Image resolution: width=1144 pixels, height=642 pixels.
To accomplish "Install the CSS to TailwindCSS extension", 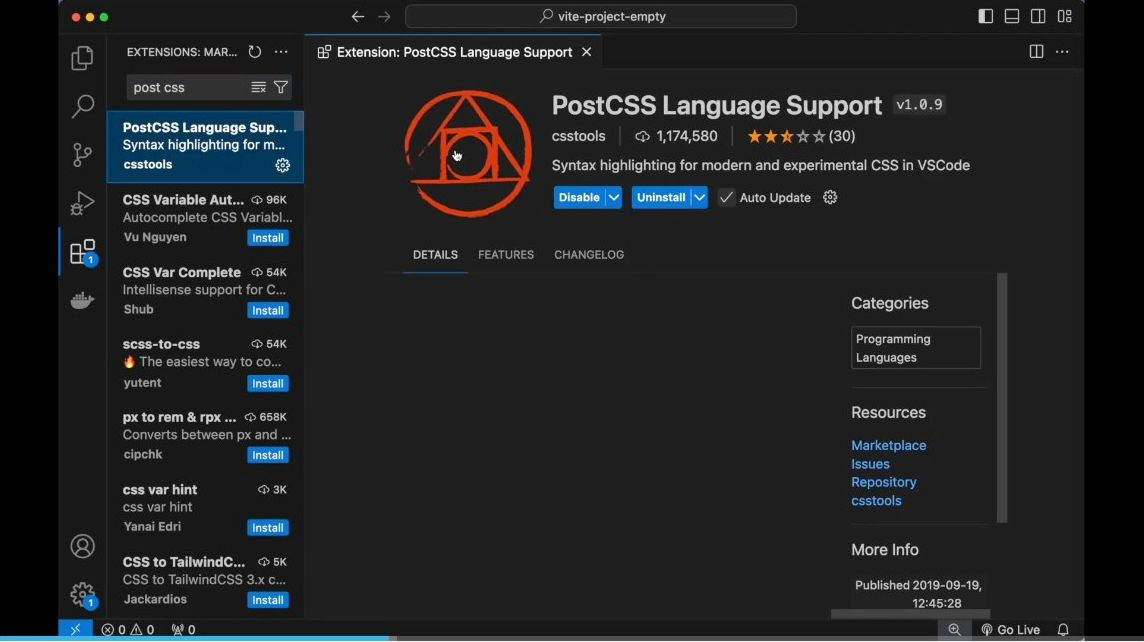I will [268, 600].
